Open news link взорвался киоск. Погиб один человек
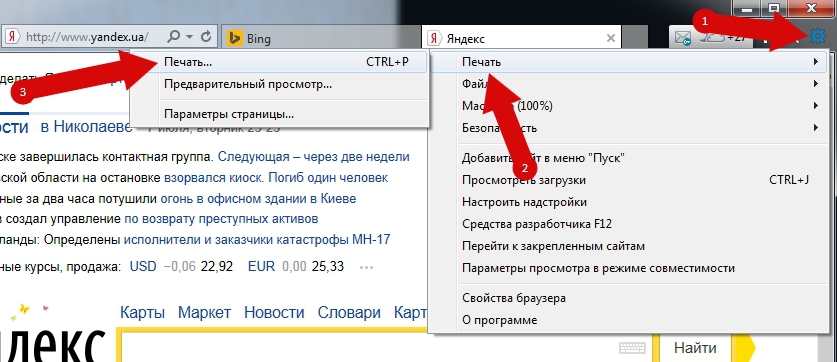The width and height of the screenshot is (837, 362). (x=276, y=178)
